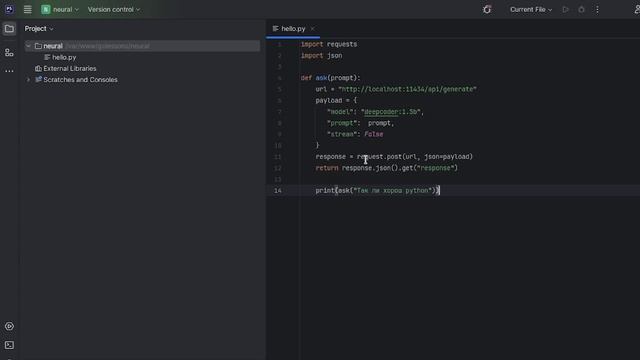Open more actions vertical dots menu
This screenshot has height=360, width=640.
(x=597, y=9)
